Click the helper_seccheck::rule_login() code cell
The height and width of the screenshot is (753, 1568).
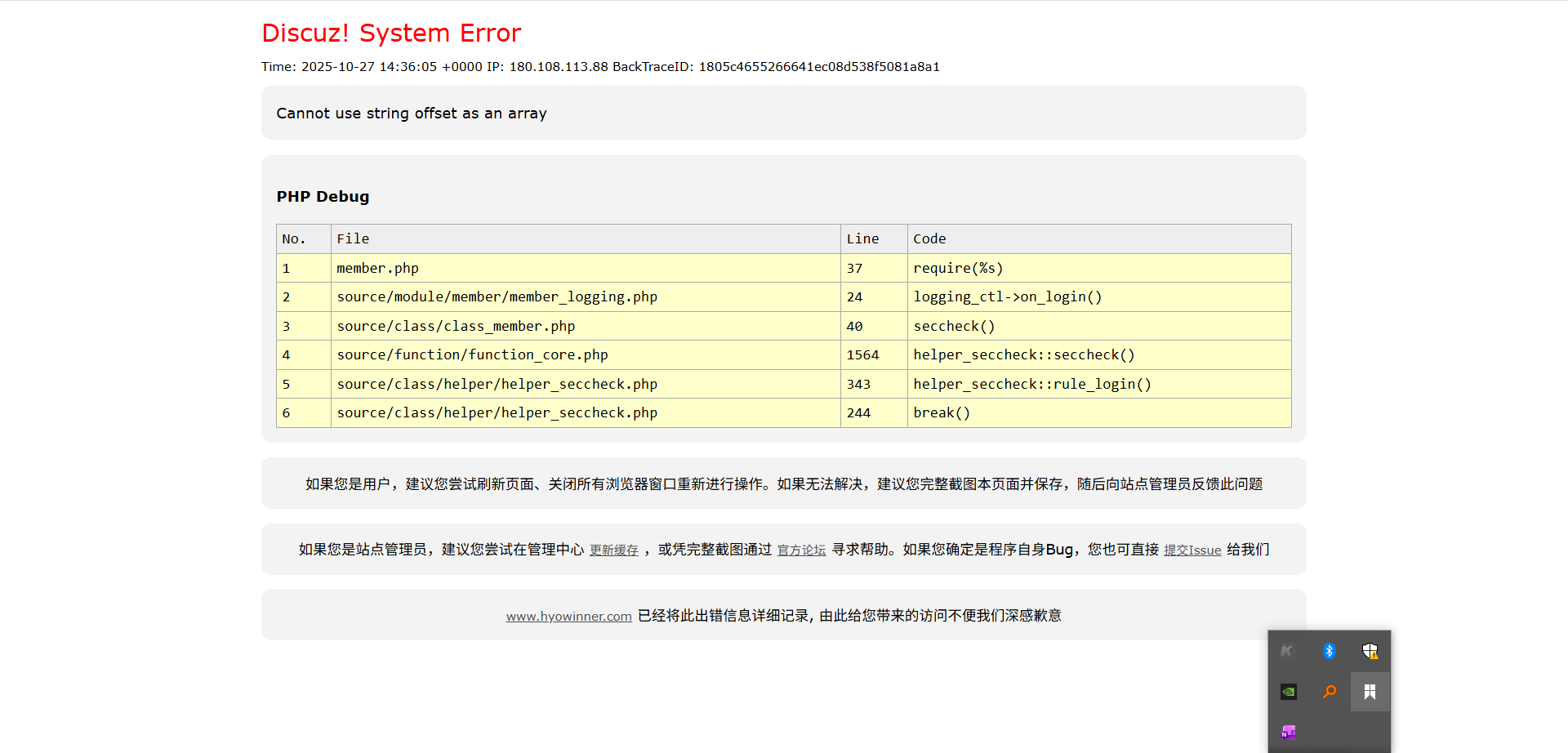pyautogui.click(x=1031, y=384)
